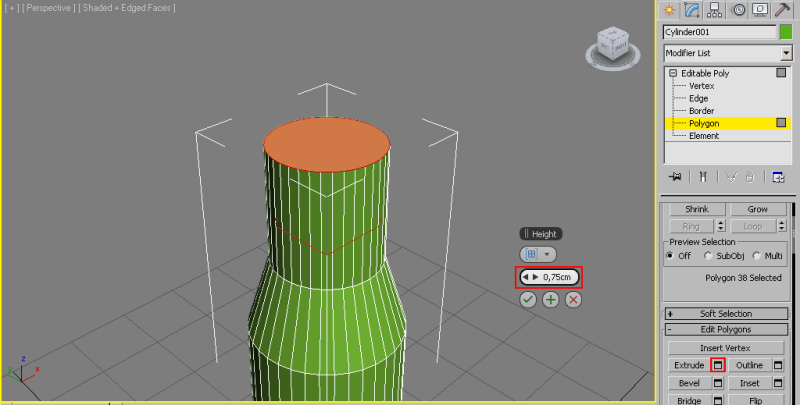The width and height of the screenshot is (800, 405).
Task: Adjust the Loop spinner arrows
Action: click(x=781, y=226)
